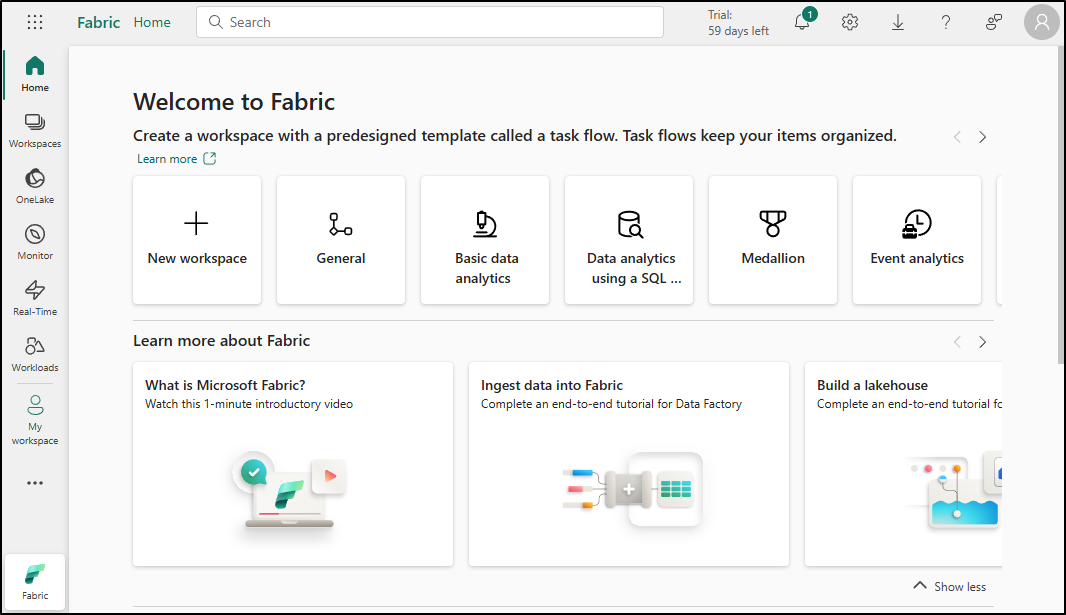Open the app launcher grid

click(34, 21)
